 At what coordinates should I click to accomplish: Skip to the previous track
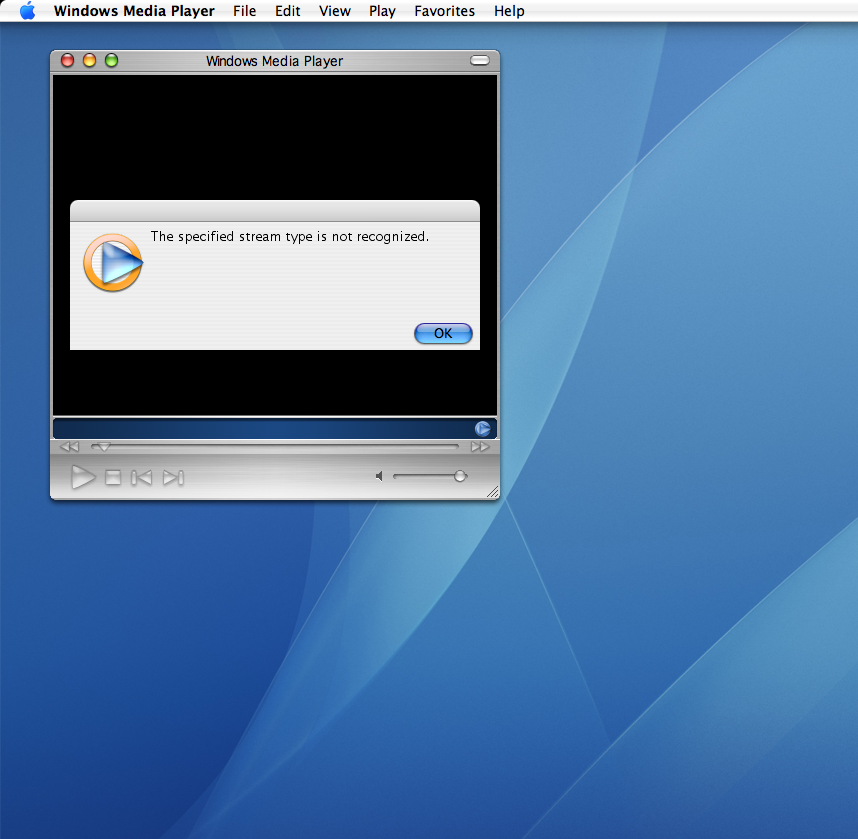pyautogui.click(x=141, y=478)
